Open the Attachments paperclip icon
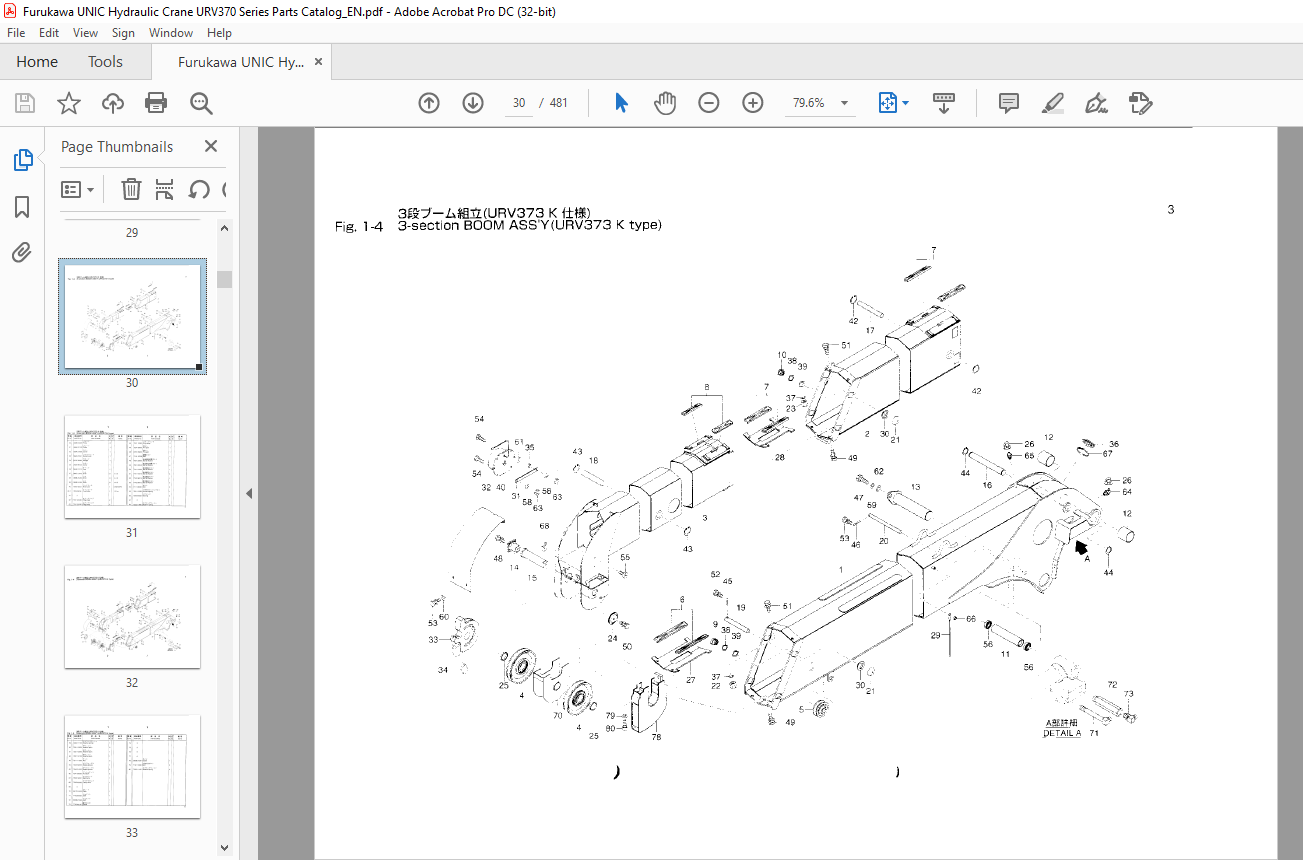Screen dimensions: 1303x860 coord(22,252)
